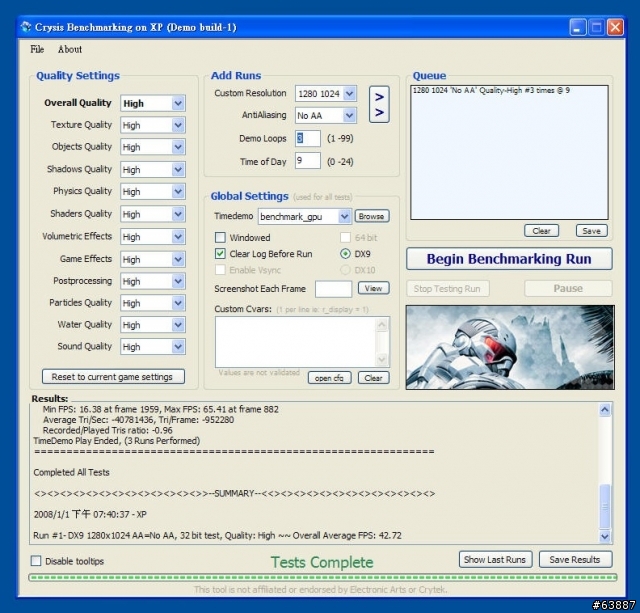Viewport: 640px width, 613px height.
Task: Click Begin Benchmarking Run
Action: 509,259
